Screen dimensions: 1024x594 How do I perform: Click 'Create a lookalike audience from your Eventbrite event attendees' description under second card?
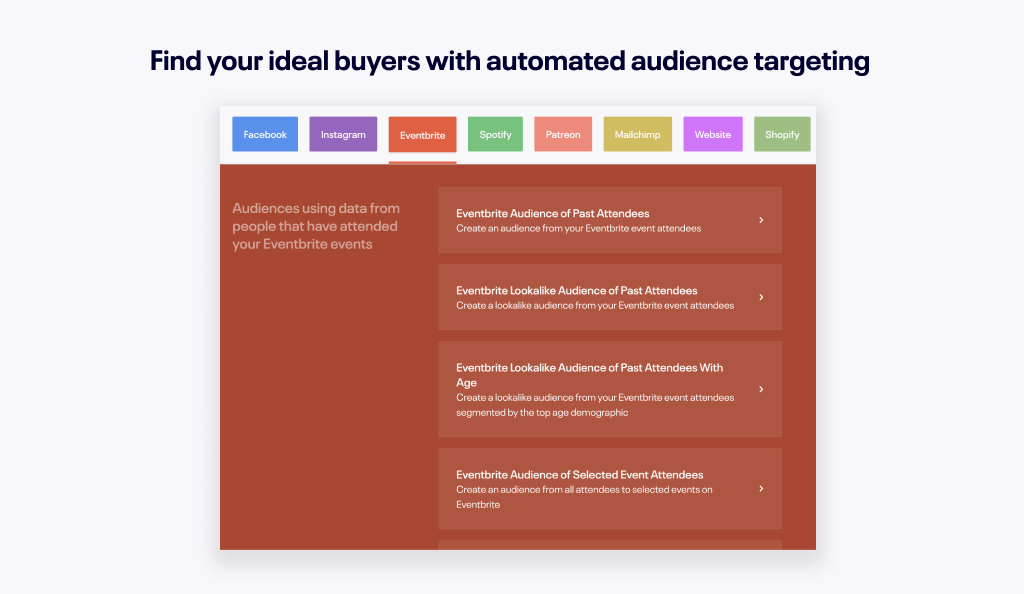pos(595,305)
